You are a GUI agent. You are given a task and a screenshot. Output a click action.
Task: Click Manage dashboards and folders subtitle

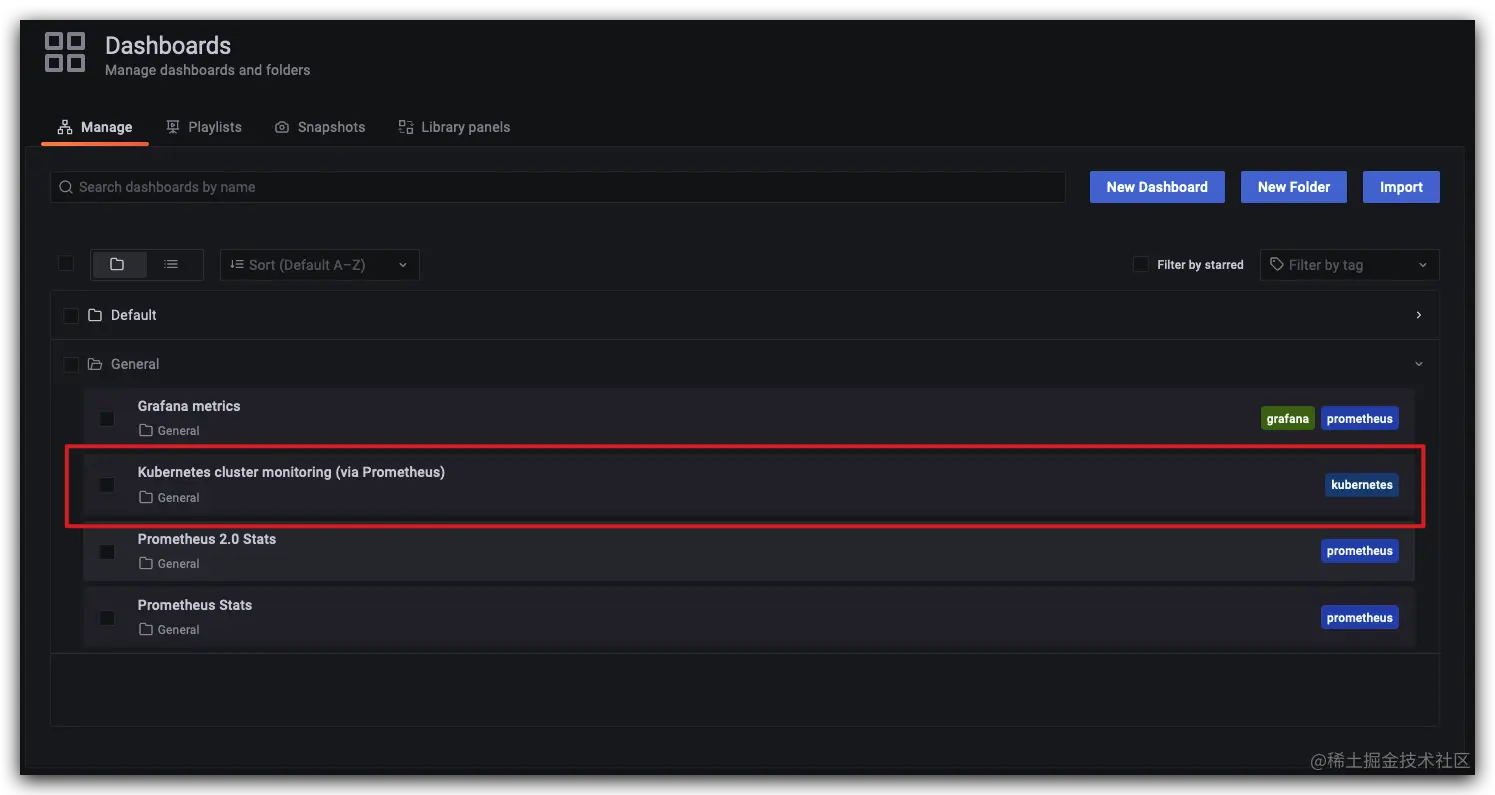point(208,70)
